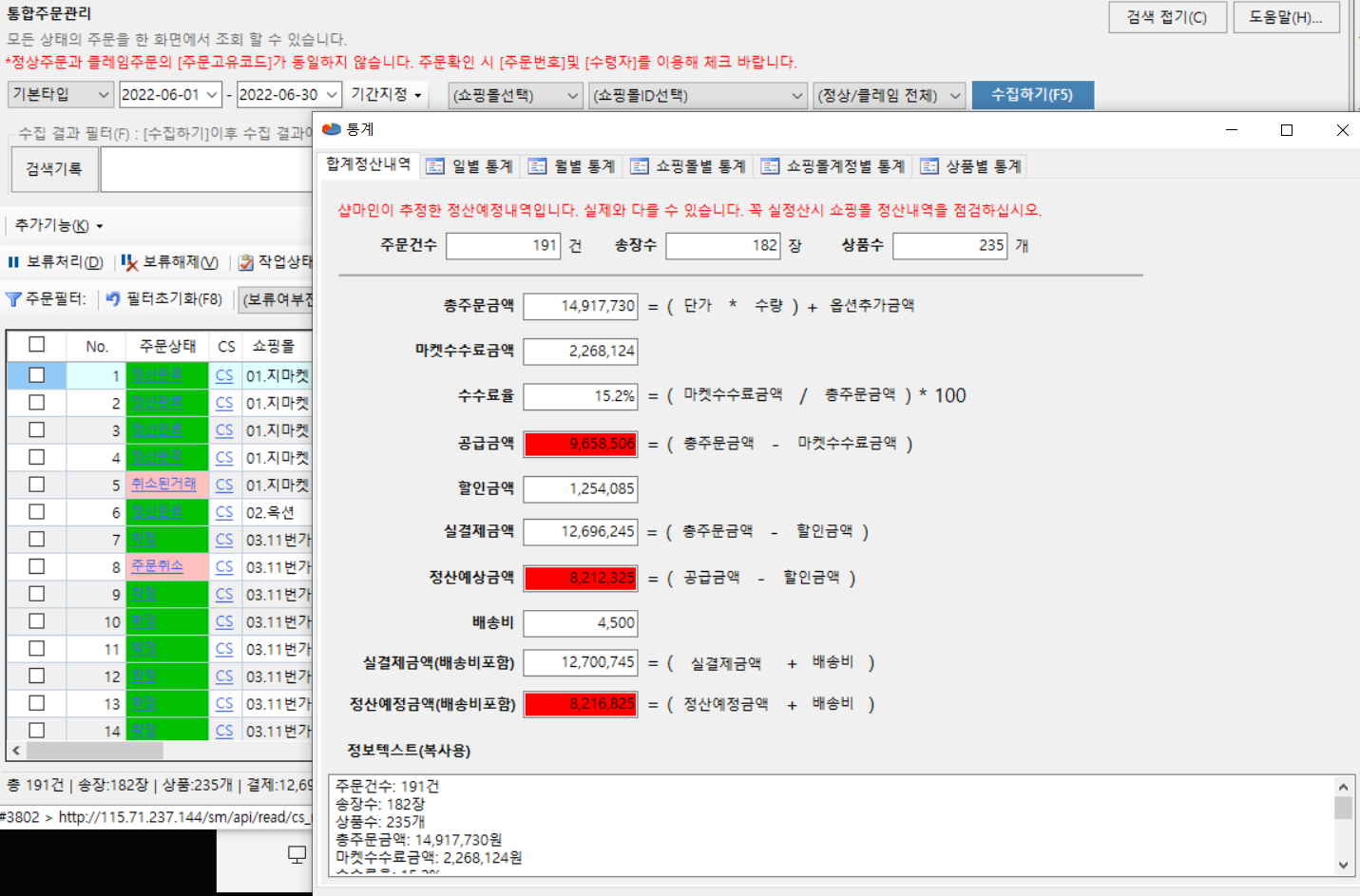Open the end date 2022-06-30 dropdown
This screenshot has width=1360, height=896.
coord(332,95)
